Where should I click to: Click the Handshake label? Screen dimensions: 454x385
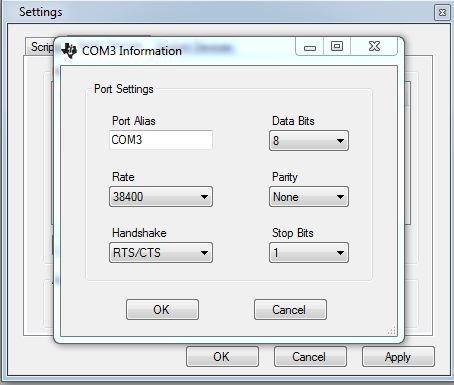coord(139,233)
